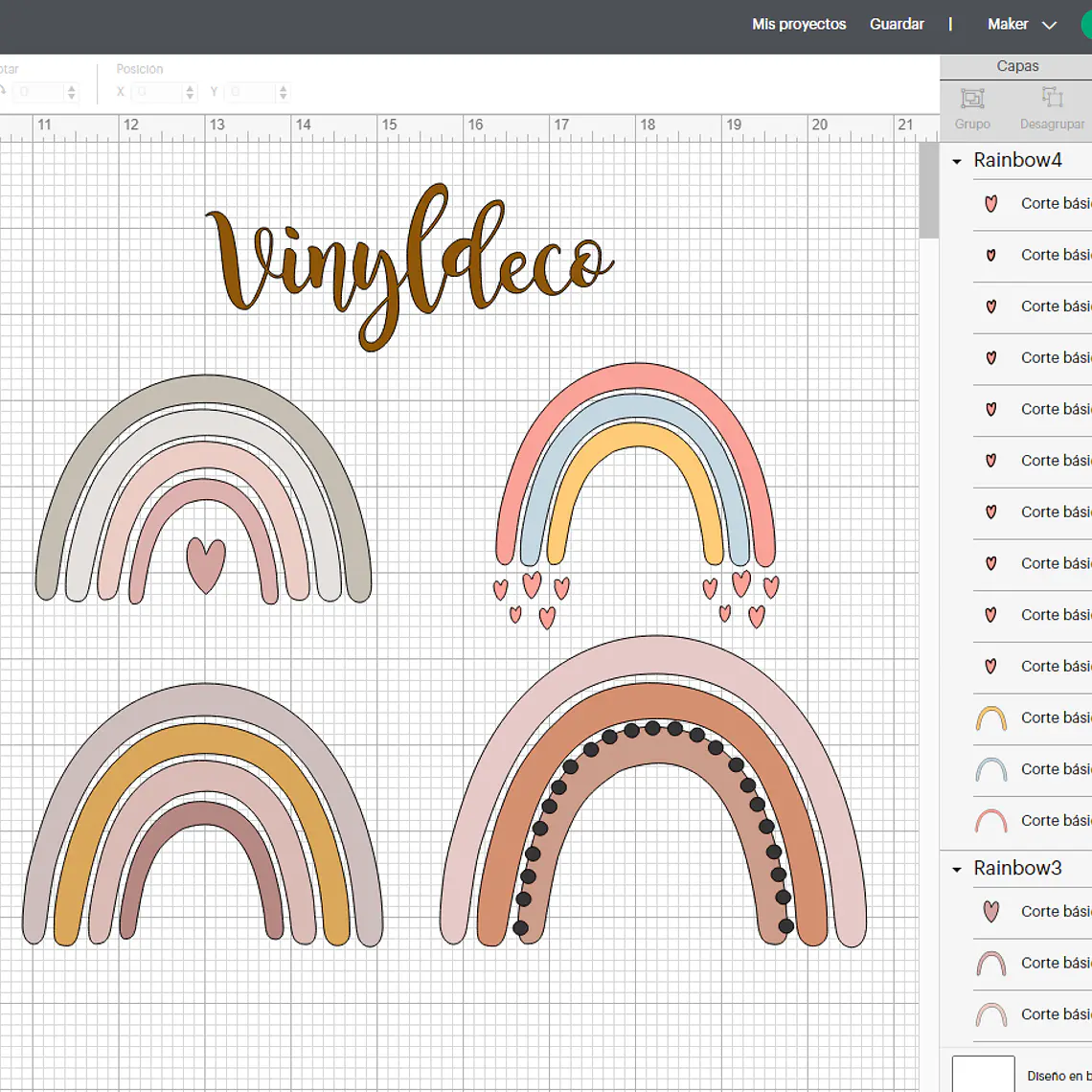Select the yellow arch layer thumbnail
This screenshot has width=1092, height=1092.
991,718
